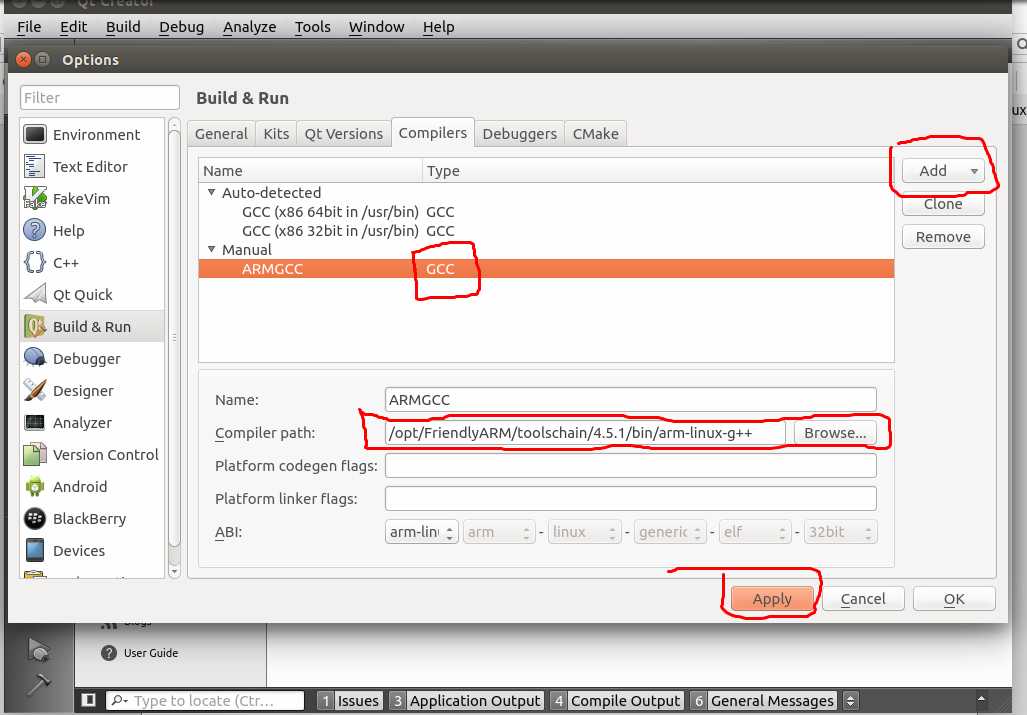Click the OK button
The height and width of the screenshot is (715, 1027).
click(954, 598)
